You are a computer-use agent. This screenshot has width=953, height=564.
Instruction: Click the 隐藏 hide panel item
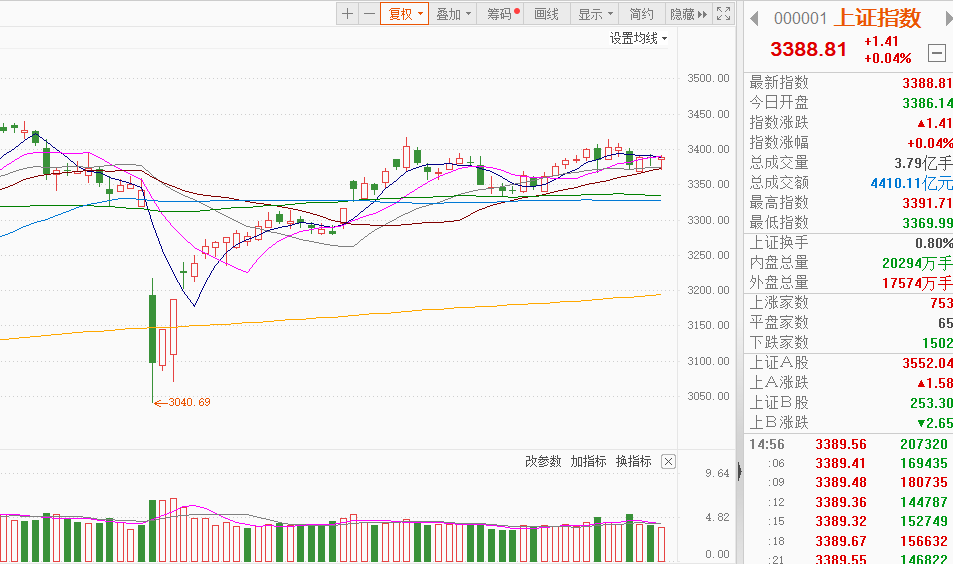pyautogui.click(x=687, y=14)
